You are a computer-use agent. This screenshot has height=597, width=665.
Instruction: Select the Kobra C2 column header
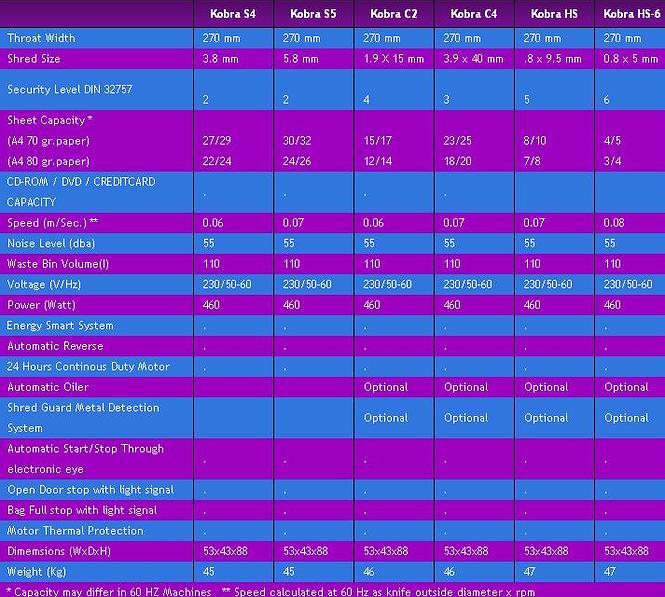(393, 14)
